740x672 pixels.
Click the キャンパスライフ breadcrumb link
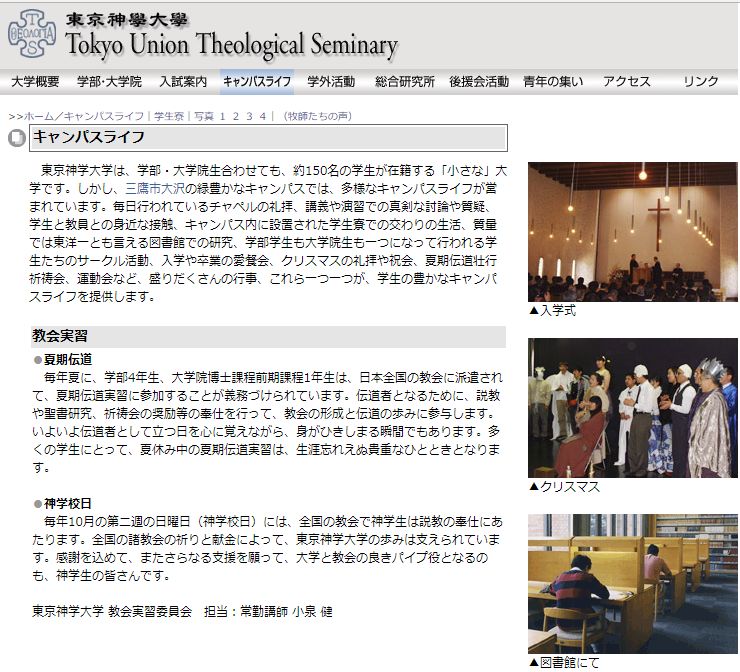point(104,116)
